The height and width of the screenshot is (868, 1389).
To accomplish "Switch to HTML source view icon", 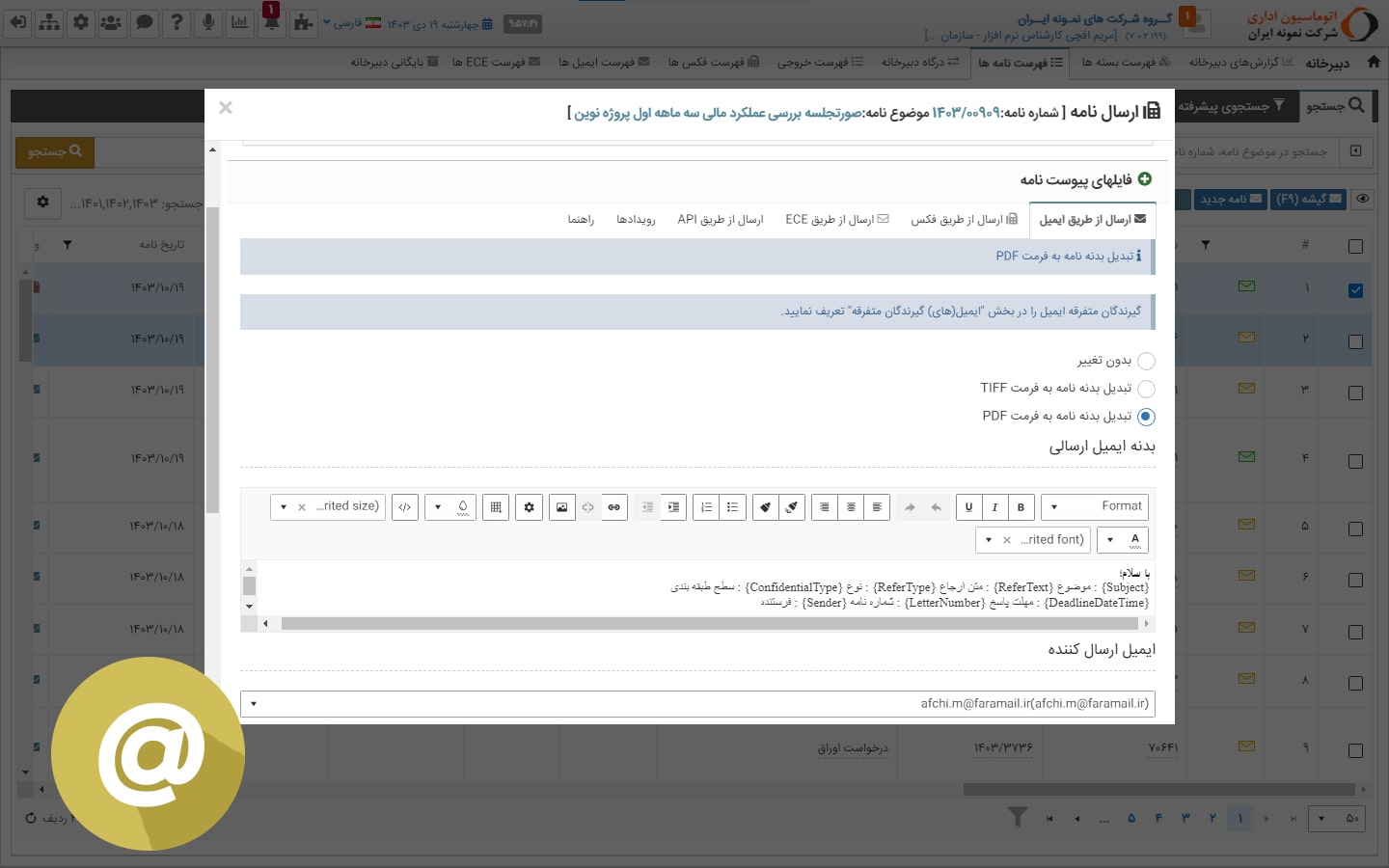I will (x=405, y=507).
